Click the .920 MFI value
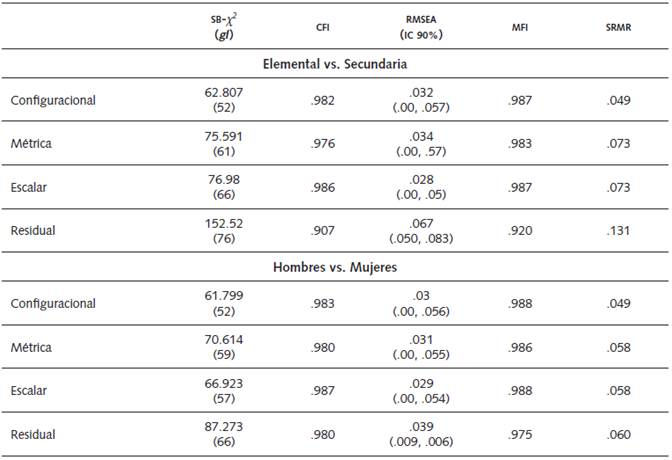 tap(519, 230)
